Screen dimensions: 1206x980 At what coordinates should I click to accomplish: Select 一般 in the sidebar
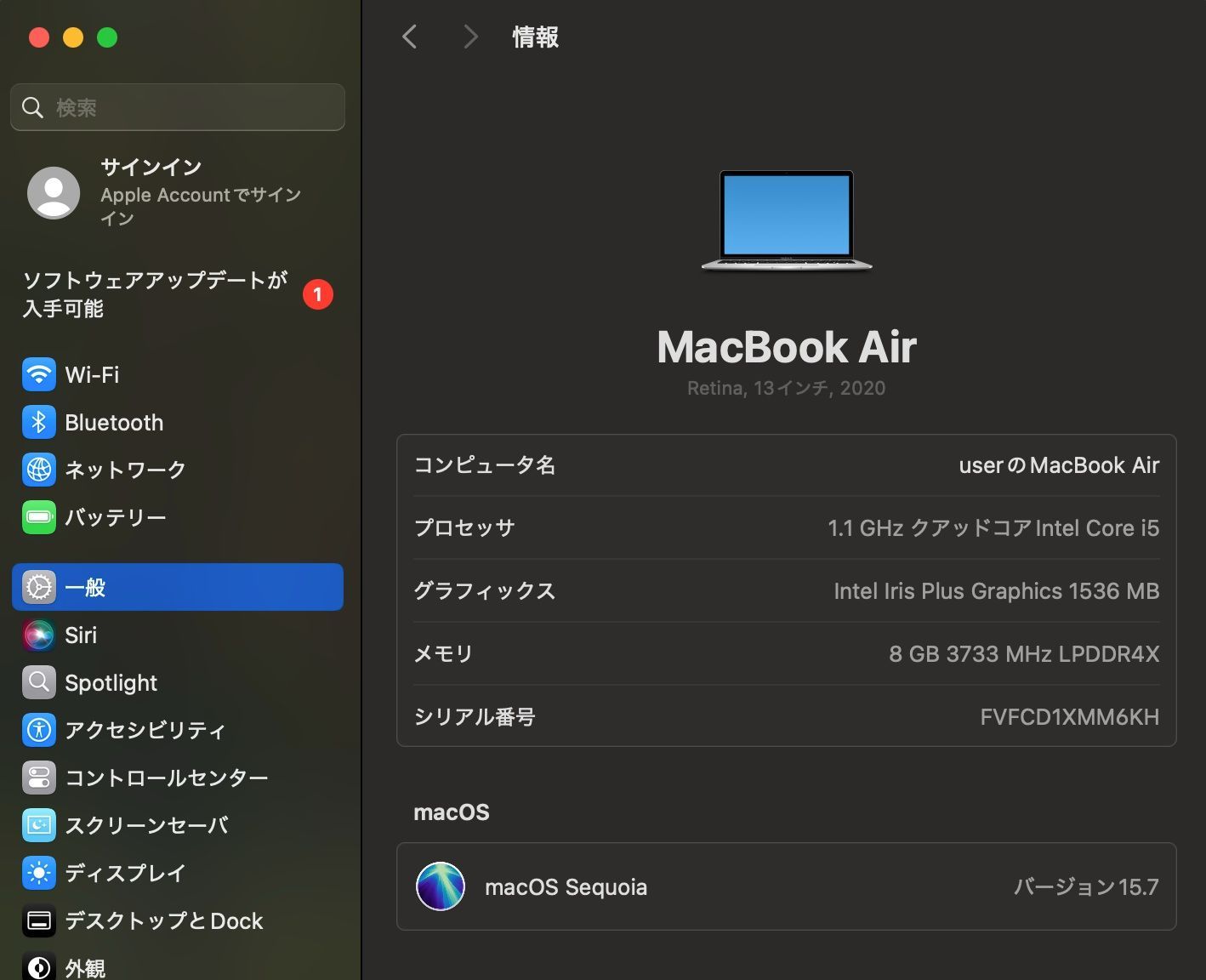point(177,587)
